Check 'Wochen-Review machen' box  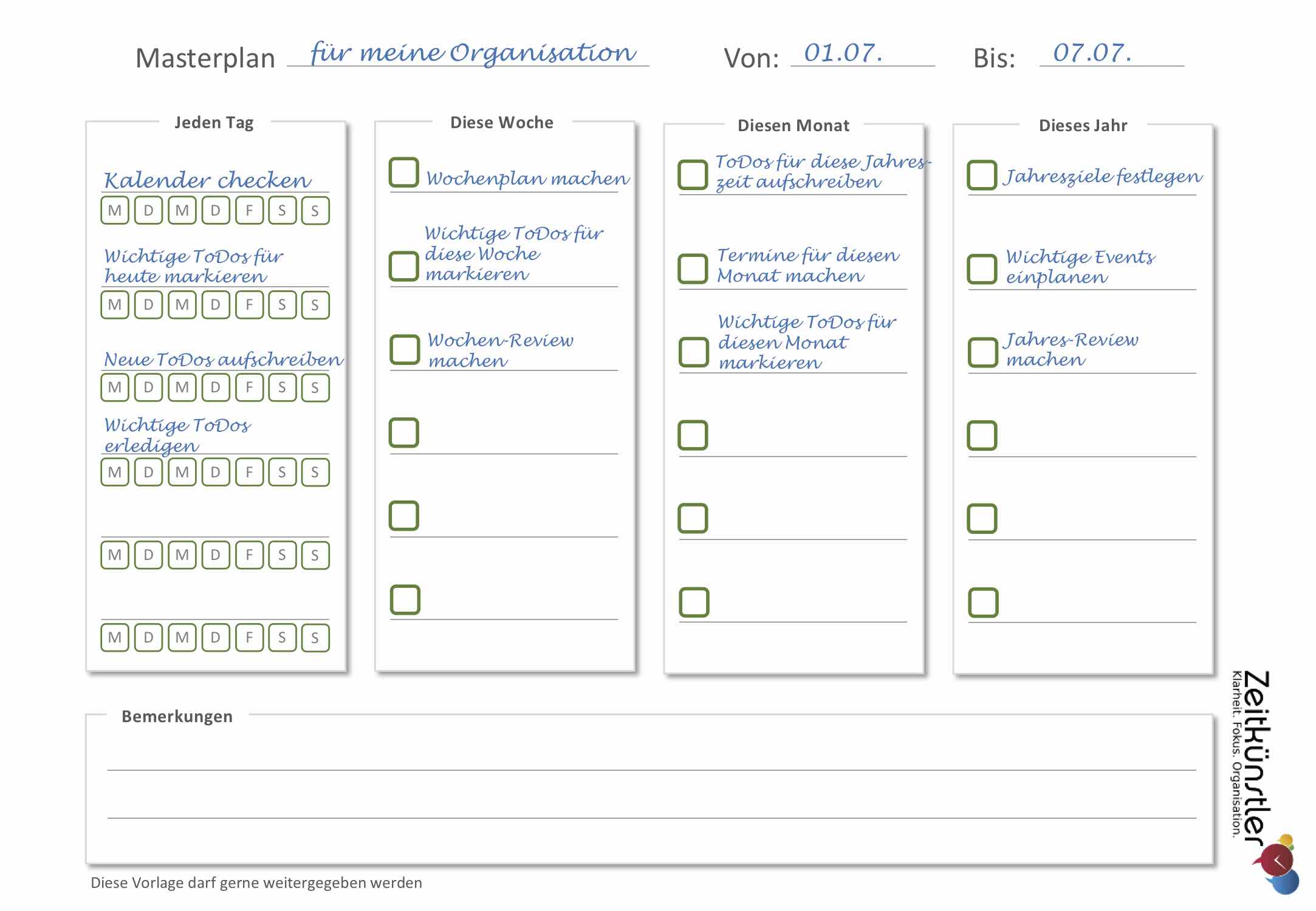(x=405, y=350)
